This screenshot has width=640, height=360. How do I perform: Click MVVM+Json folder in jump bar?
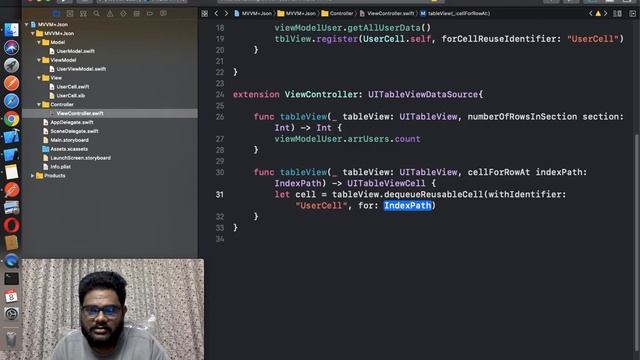pos(297,13)
